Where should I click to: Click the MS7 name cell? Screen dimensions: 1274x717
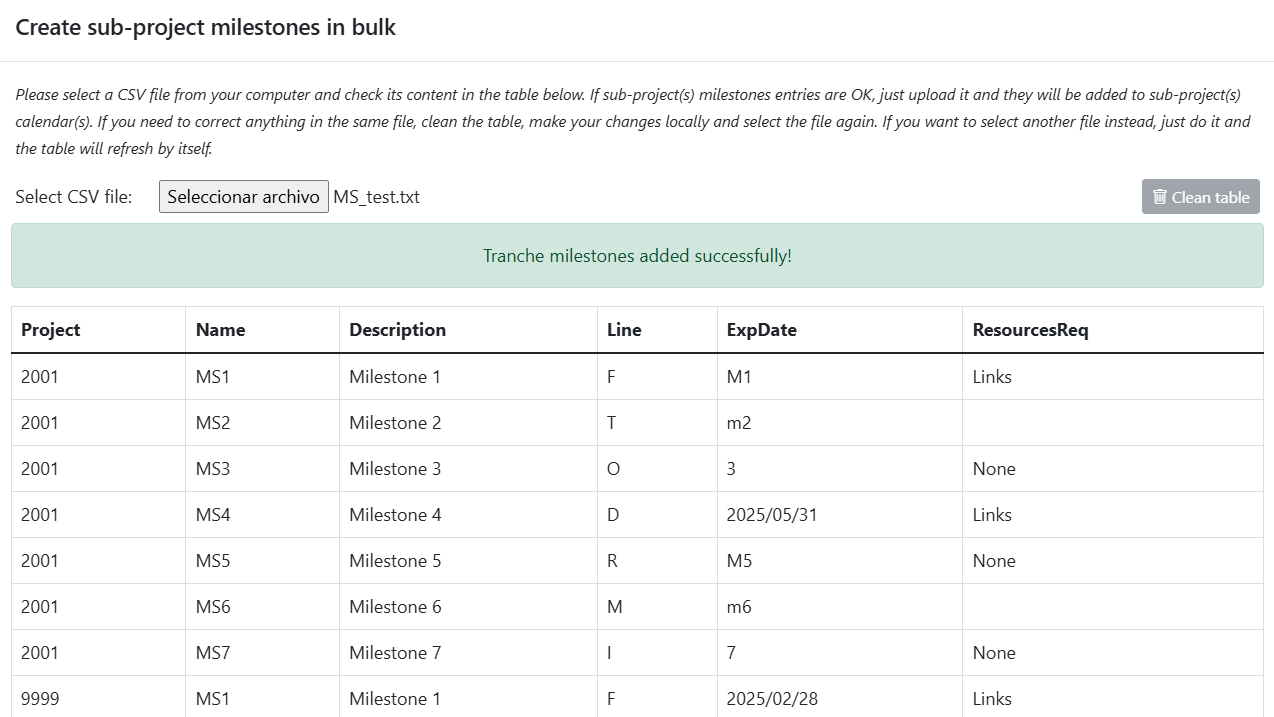pyautogui.click(x=263, y=653)
